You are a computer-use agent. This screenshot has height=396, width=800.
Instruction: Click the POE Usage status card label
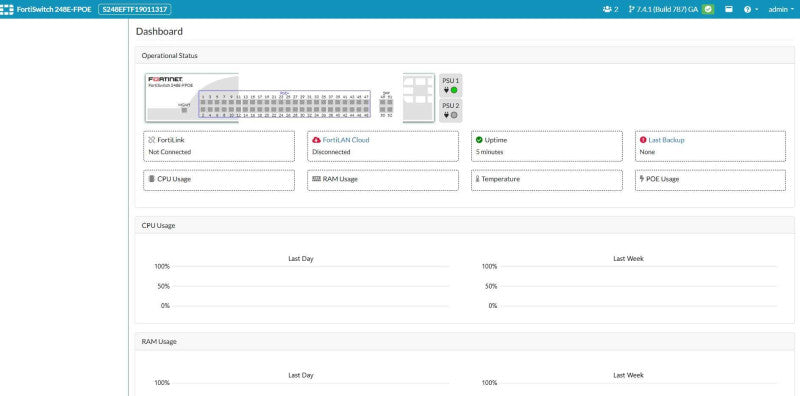click(x=662, y=179)
